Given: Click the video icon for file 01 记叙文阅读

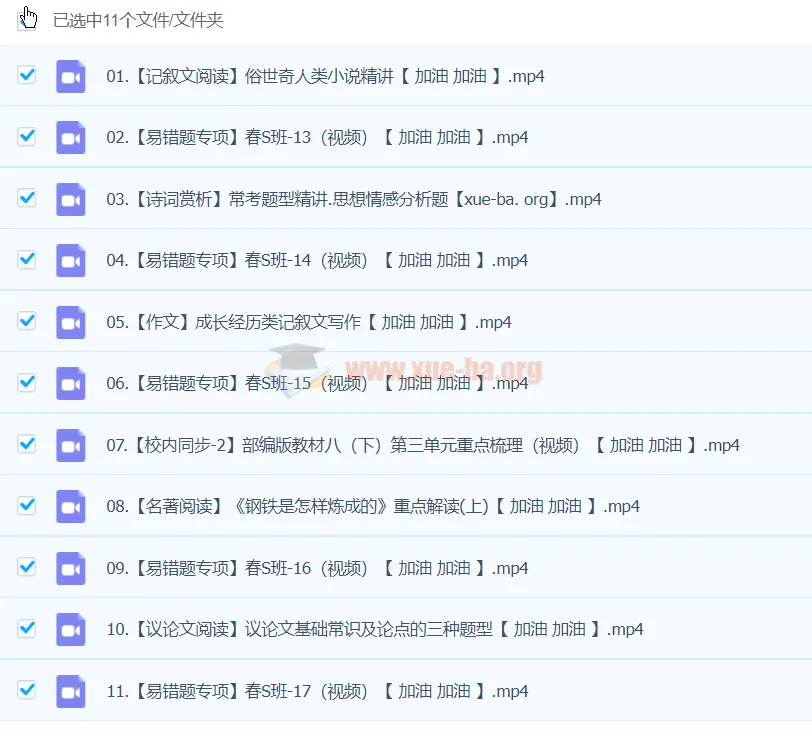Looking at the screenshot, I should point(70,76).
